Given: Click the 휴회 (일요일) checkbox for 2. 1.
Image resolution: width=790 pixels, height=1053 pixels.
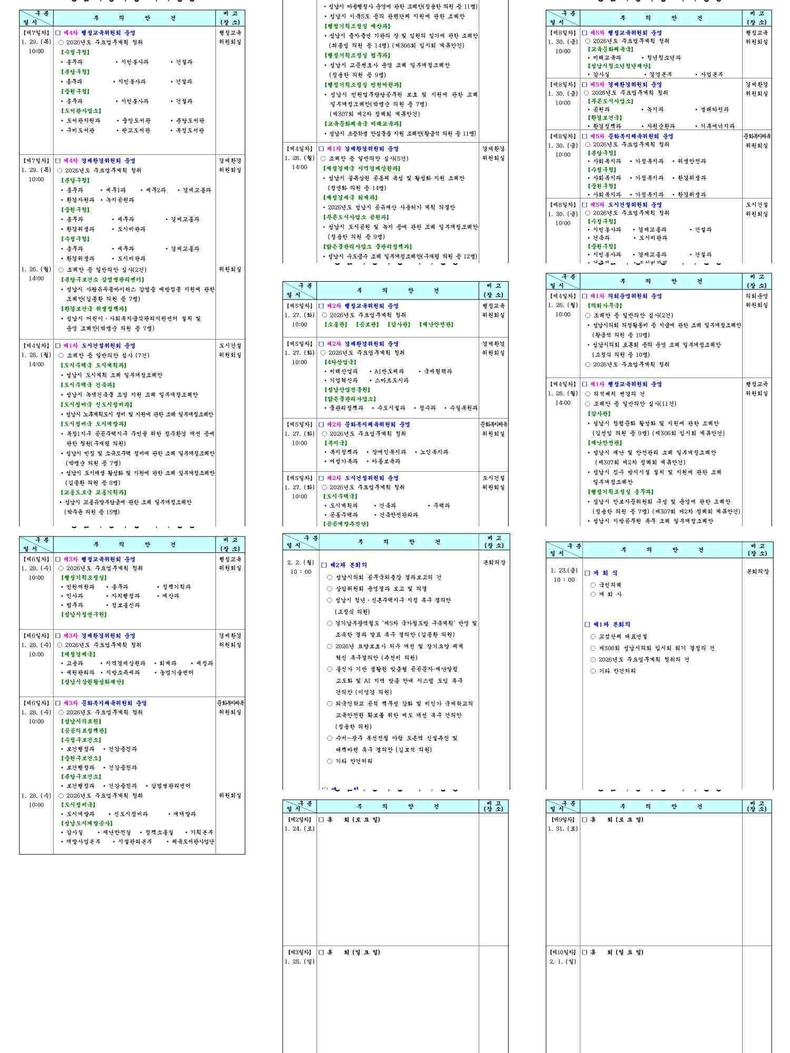Looking at the screenshot, I should (x=585, y=952).
